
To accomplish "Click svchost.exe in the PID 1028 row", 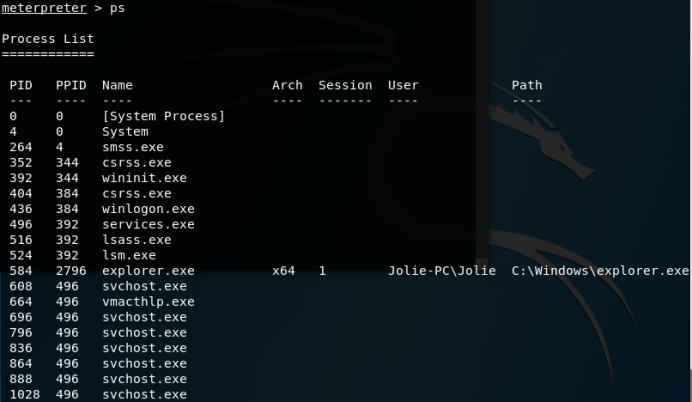I will point(144,394).
